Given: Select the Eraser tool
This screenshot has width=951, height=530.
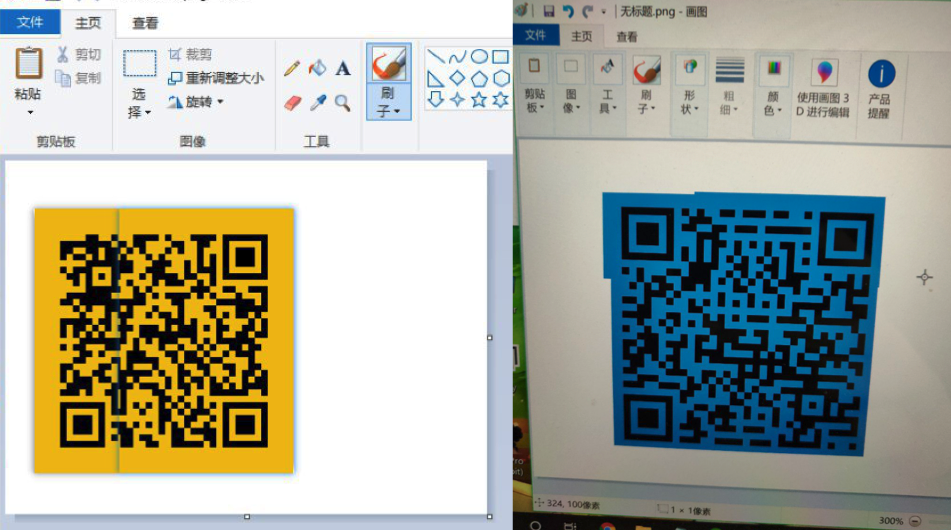Looking at the screenshot, I should [x=292, y=103].
